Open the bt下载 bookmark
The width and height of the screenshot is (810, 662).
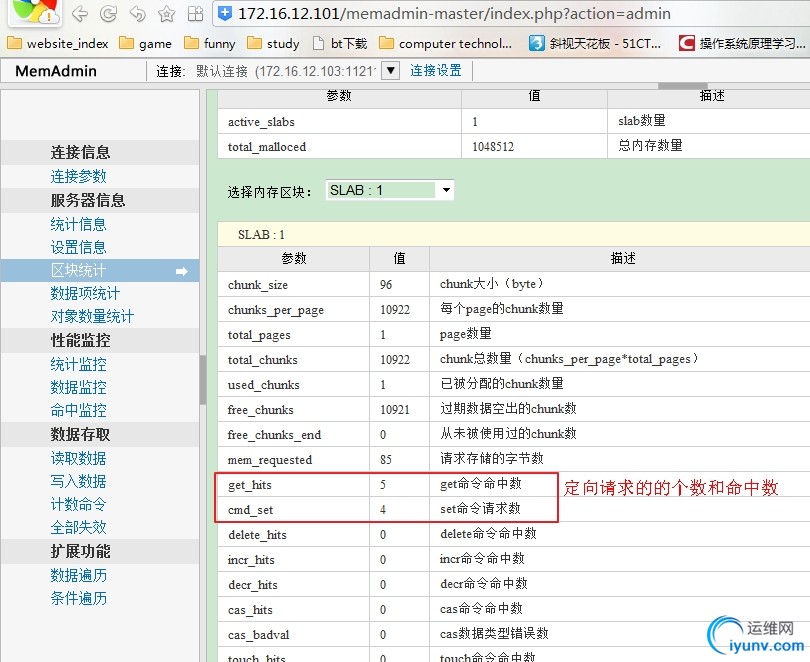(x=340, y=43)
